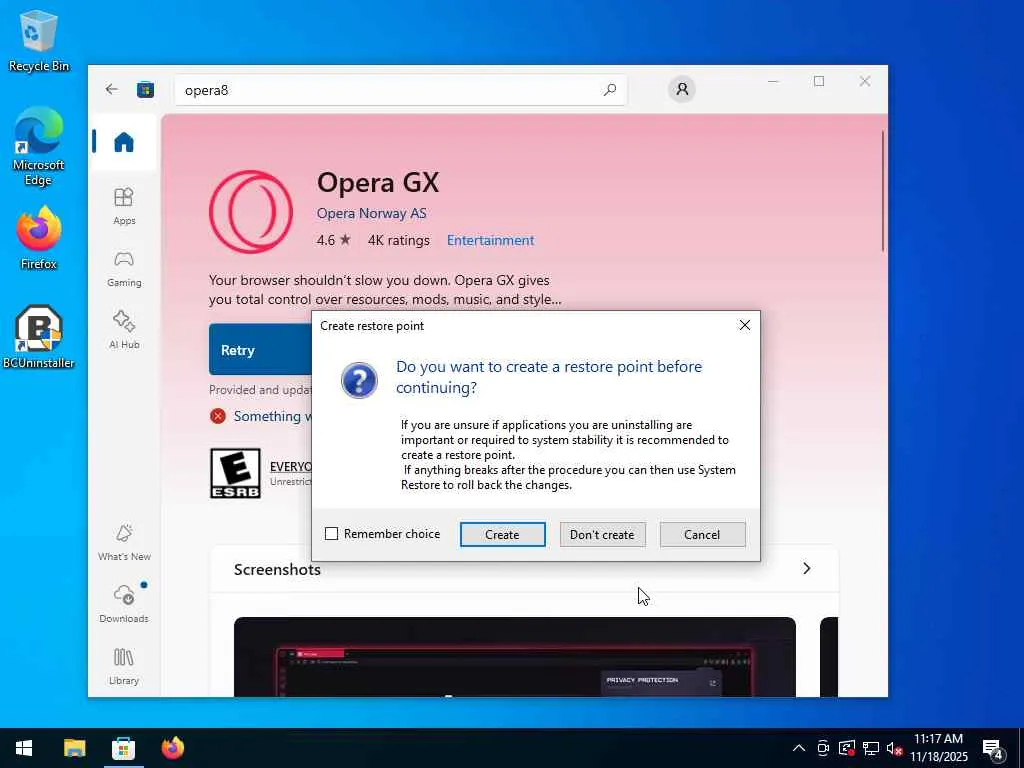
Task: Click the Retry button for Opera GX
Action: 260,350
